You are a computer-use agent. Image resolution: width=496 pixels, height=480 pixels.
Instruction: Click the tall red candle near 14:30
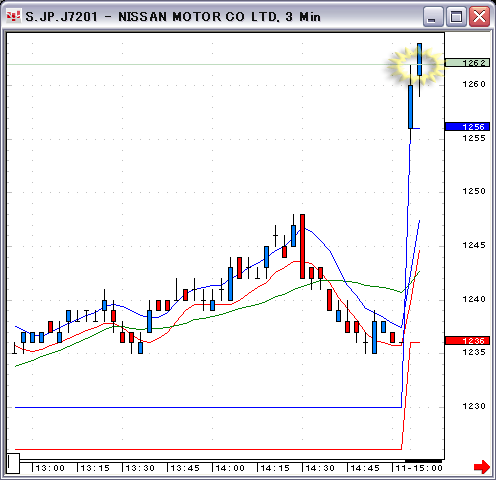click(302, 246)
